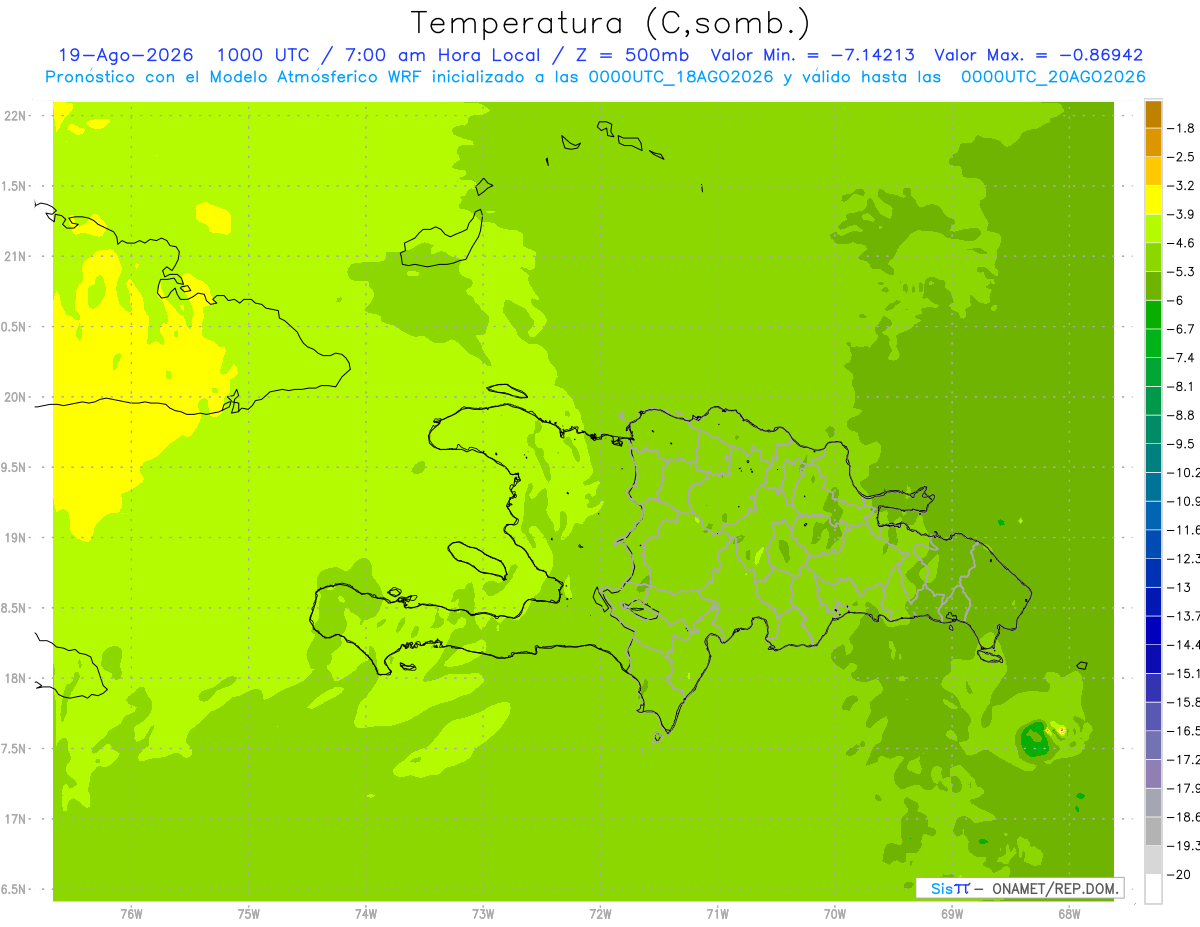Click the '75W' longitude label
Screen dimensions: 1200x927
(248, 914)
